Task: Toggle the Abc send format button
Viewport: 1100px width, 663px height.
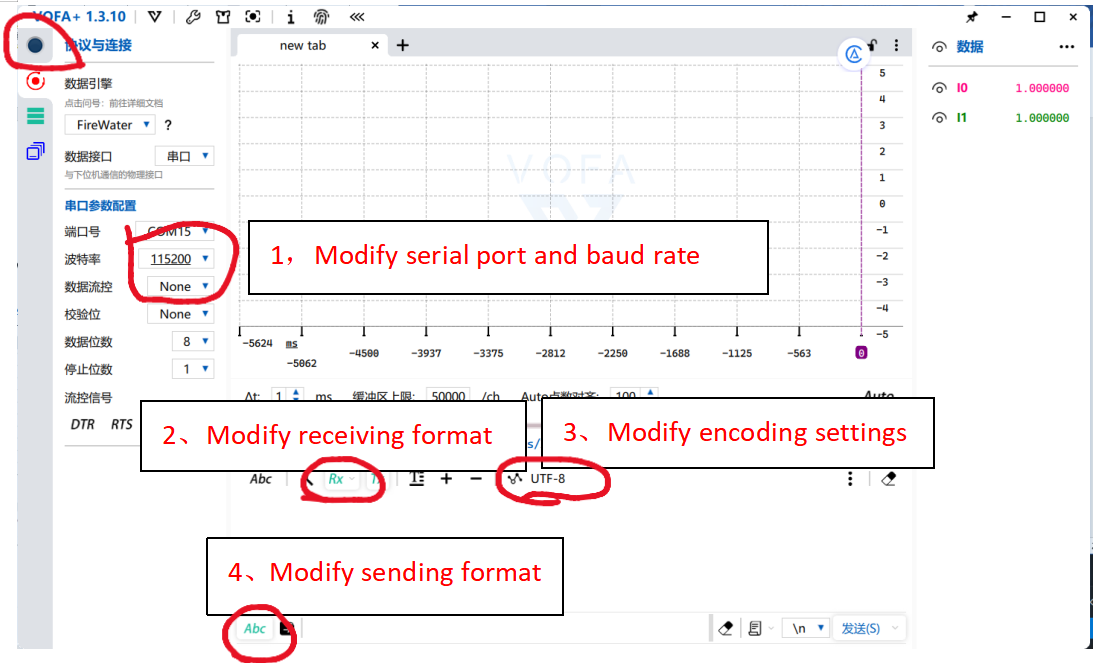Action: tap(255, 628)
